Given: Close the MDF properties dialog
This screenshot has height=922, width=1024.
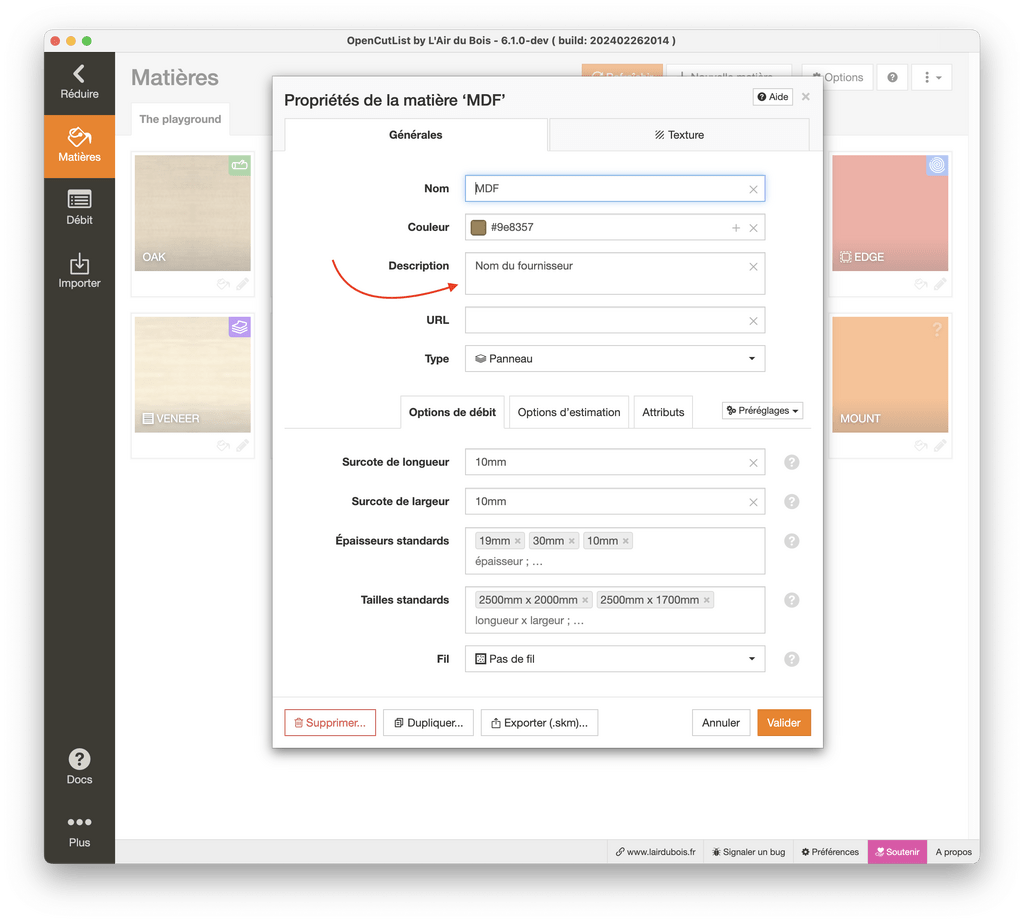Looking at the screenshot, I should 806,97.
